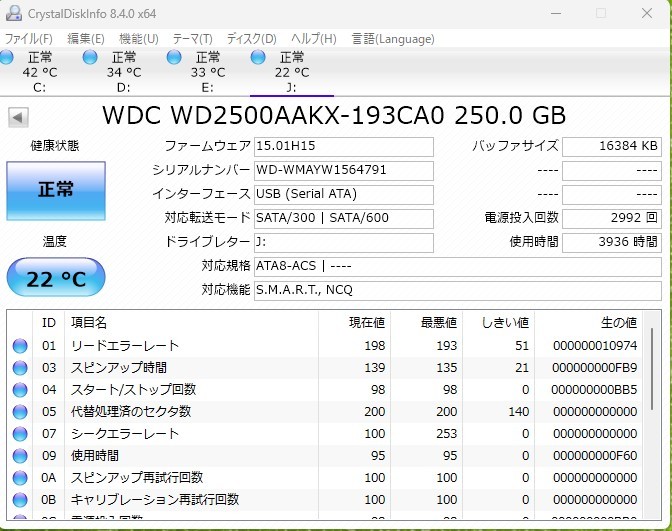Select drive D: status orb at 34 °C
Screen dimensions: 672x531
[x=91, y=58]
